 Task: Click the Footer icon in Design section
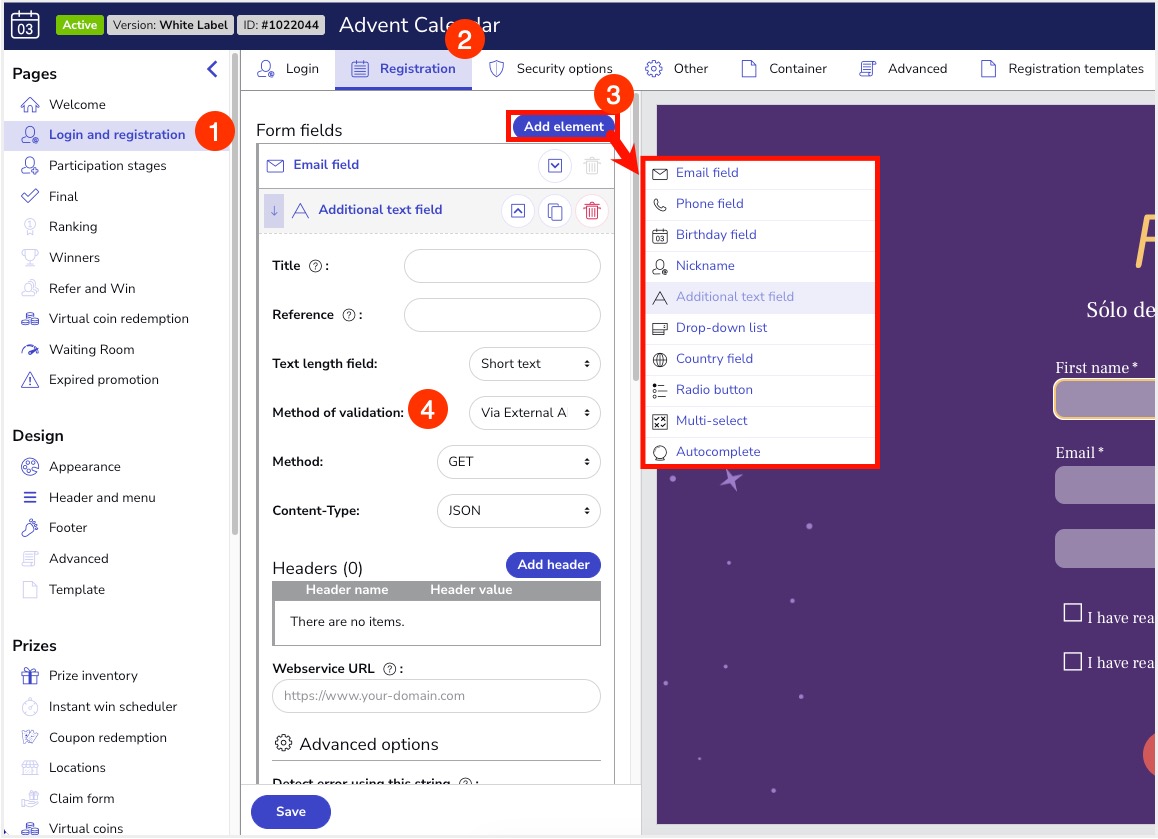(30, 528)
